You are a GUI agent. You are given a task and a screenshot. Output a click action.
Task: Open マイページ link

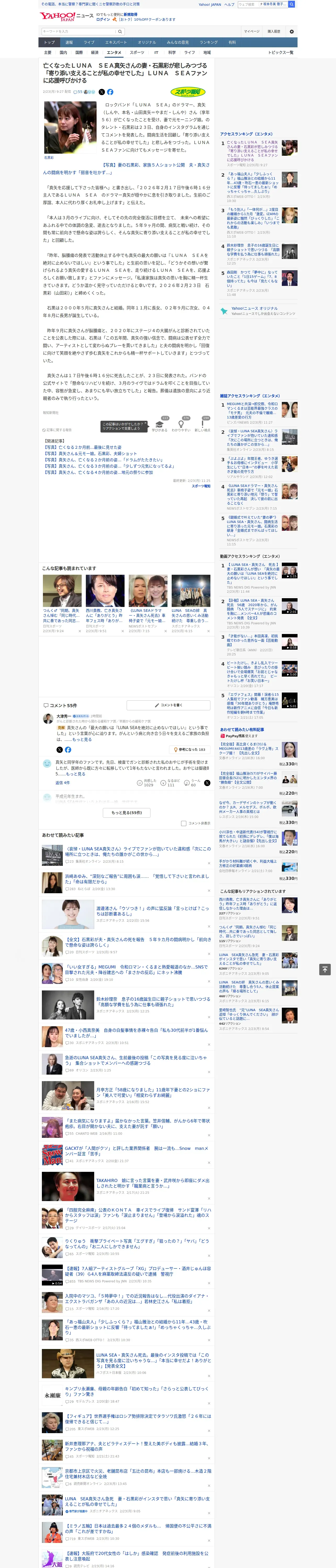(x=252, y=31)
